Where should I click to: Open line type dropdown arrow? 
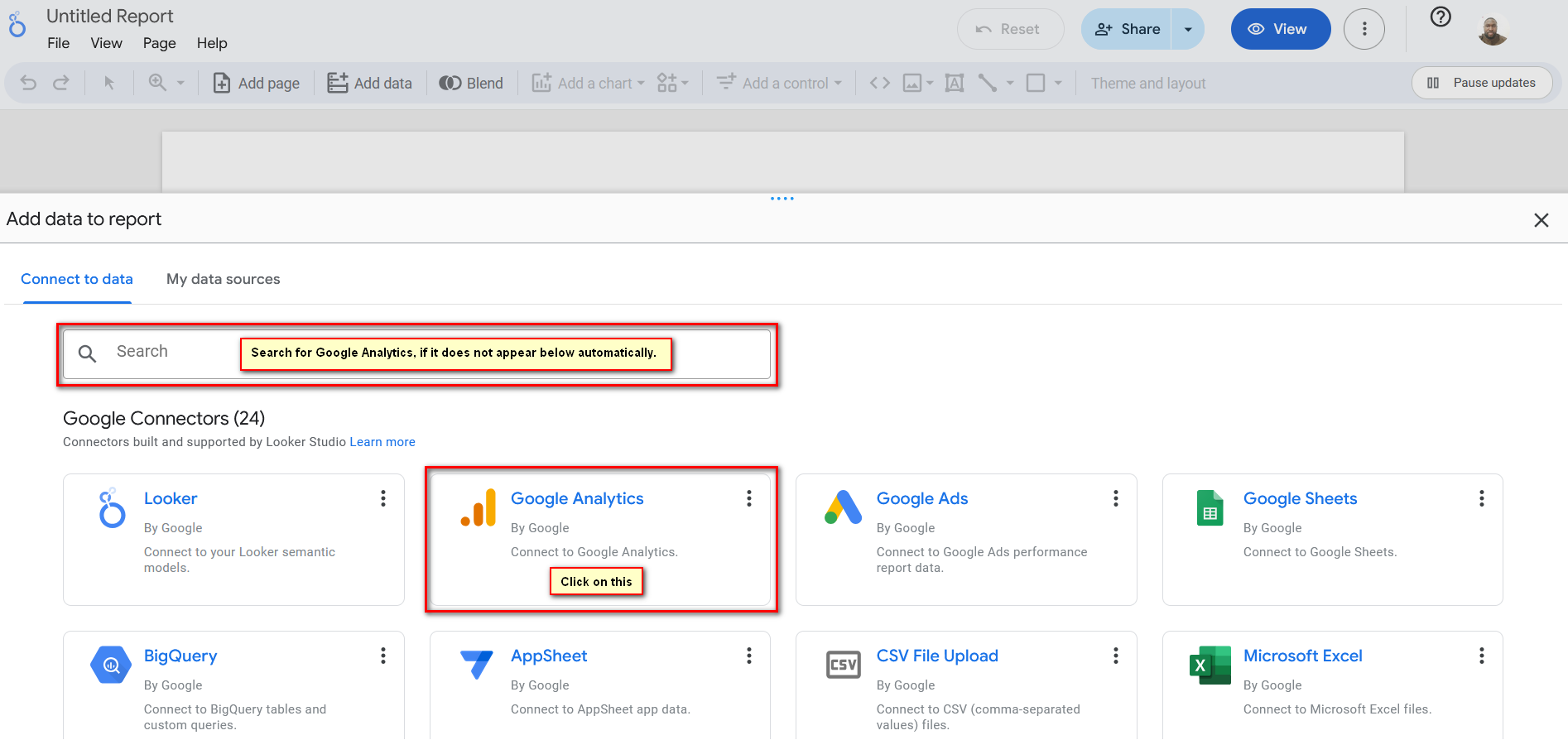[x=1010, y=83]
